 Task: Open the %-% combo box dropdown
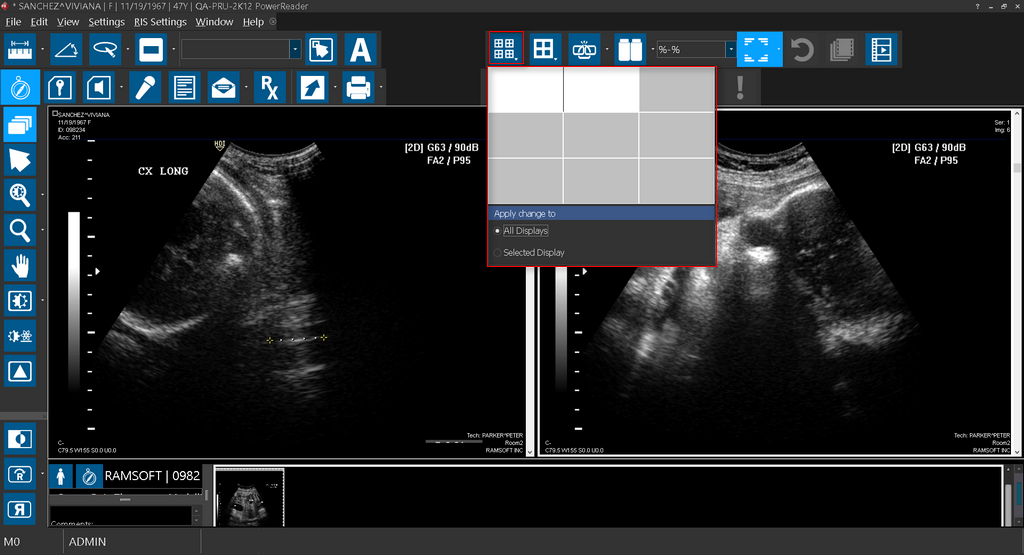point(728,49)
